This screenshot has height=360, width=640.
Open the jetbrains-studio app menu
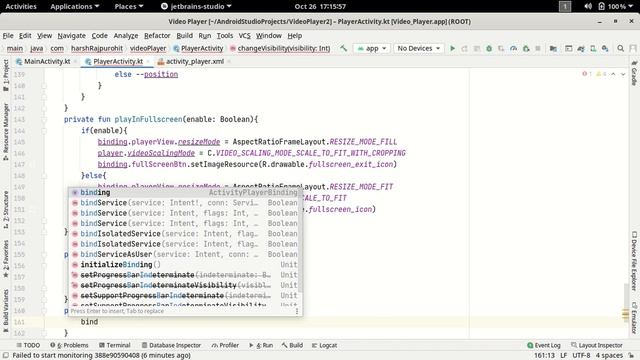coord(196,6)
